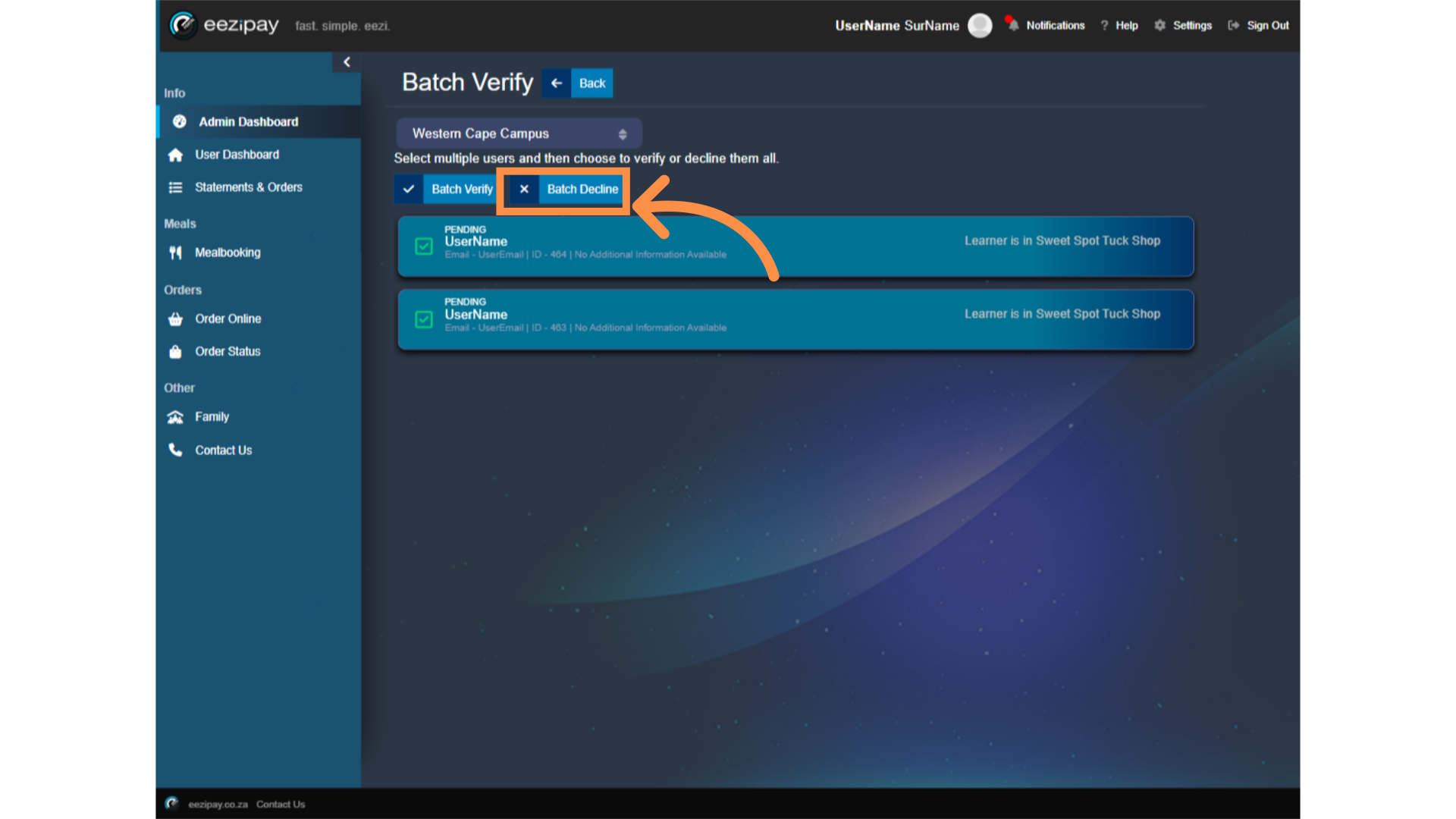This screenshot has width=1456, height=819.
Task: Open Contact Us from sidebar
Action: click(x=224, y=450)
